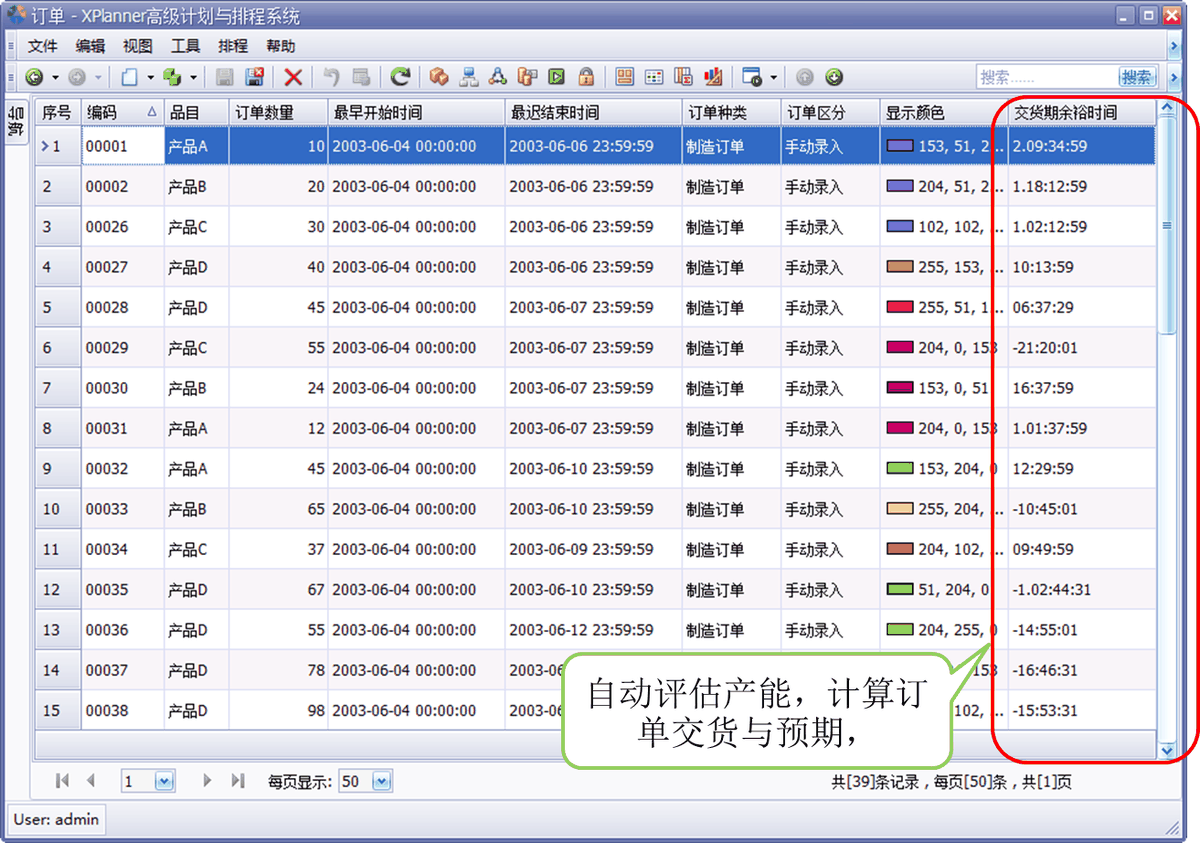This screenshot has width=1200, height=843.
Task: Click the orange layout panes toolbar icon
Action: pos(625,77)
